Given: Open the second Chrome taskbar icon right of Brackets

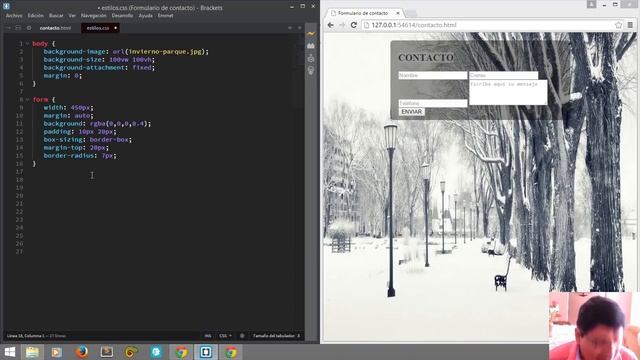Looking at the screenshot, I should pyautogui.click(x=231, y=352).
